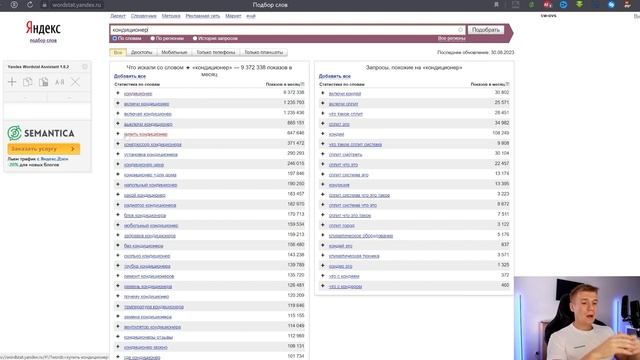The image size is (640, 360).
Task: Click plus icon on the 5 176 row
Action: [x=323, y=236]
